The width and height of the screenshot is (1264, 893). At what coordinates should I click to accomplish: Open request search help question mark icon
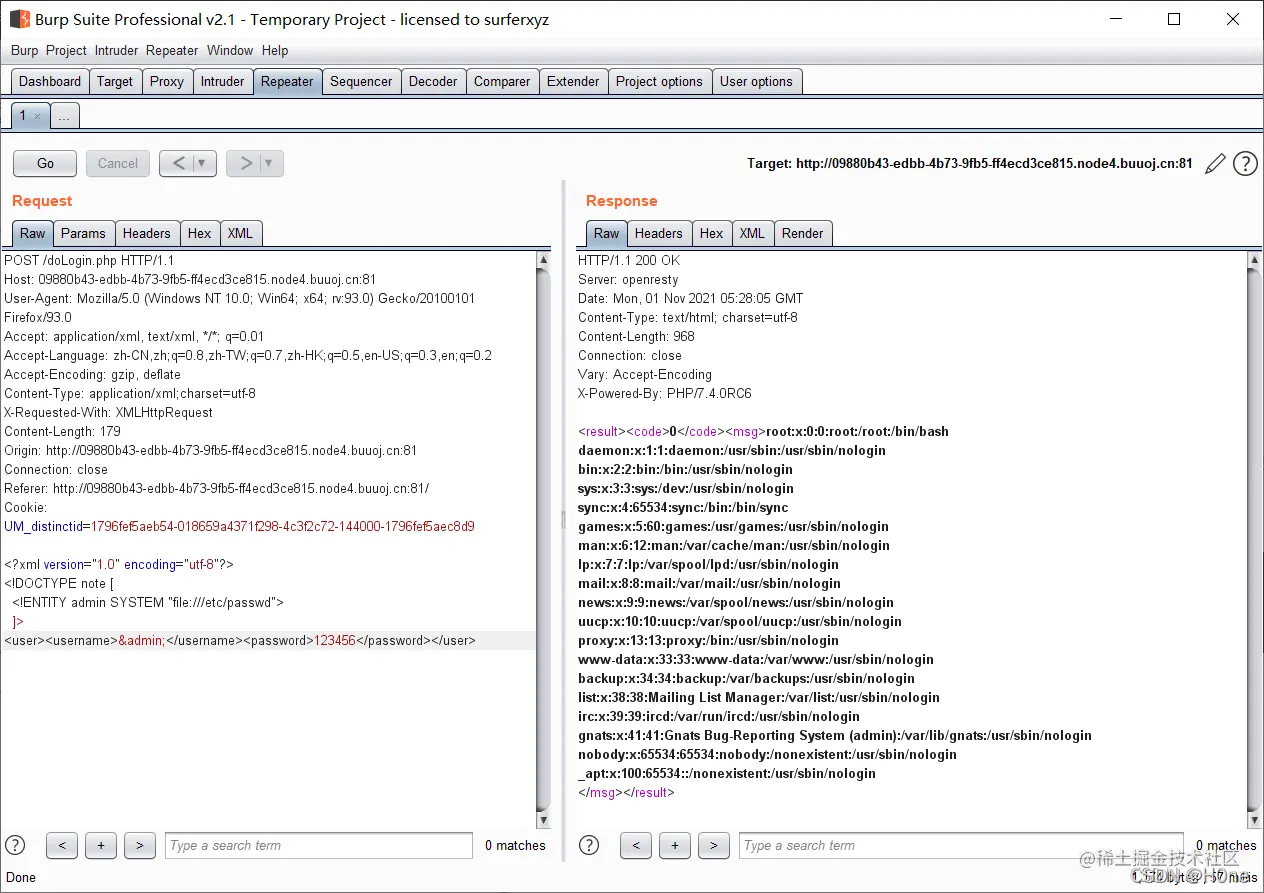15,845
